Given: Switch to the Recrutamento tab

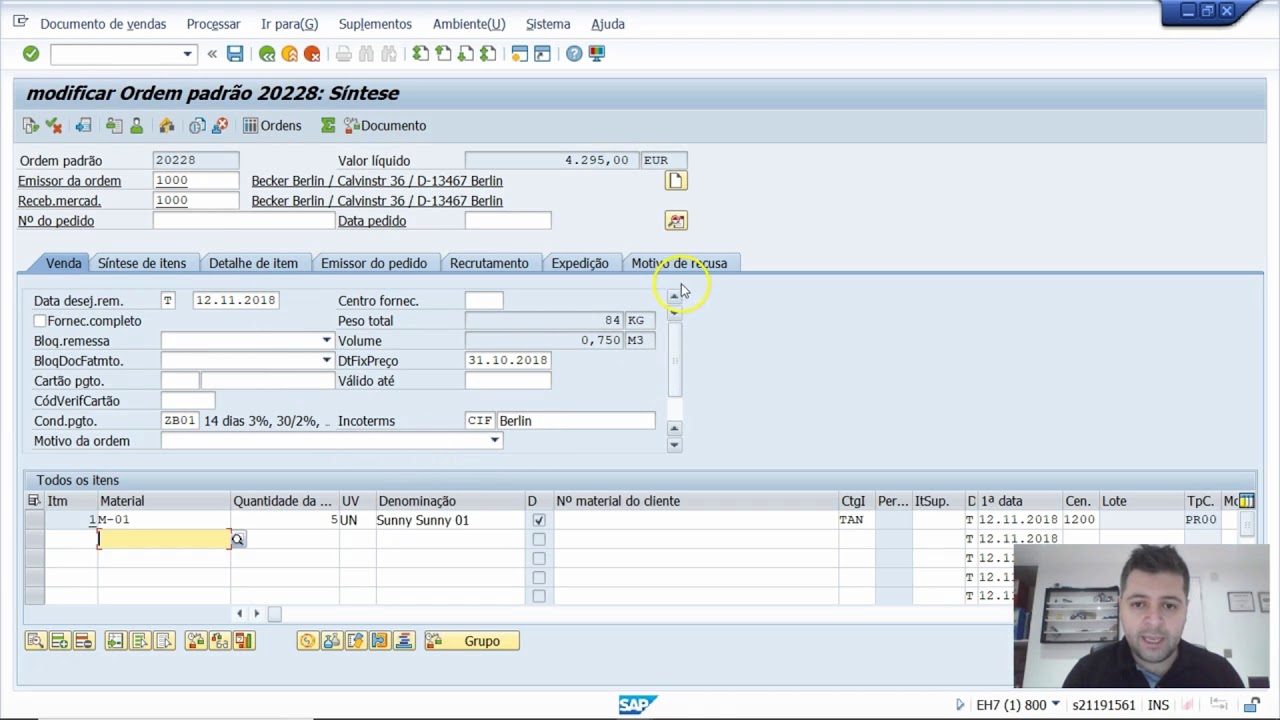Looking at the screenshot, I should pyautogui.click(x=489, y=263).
